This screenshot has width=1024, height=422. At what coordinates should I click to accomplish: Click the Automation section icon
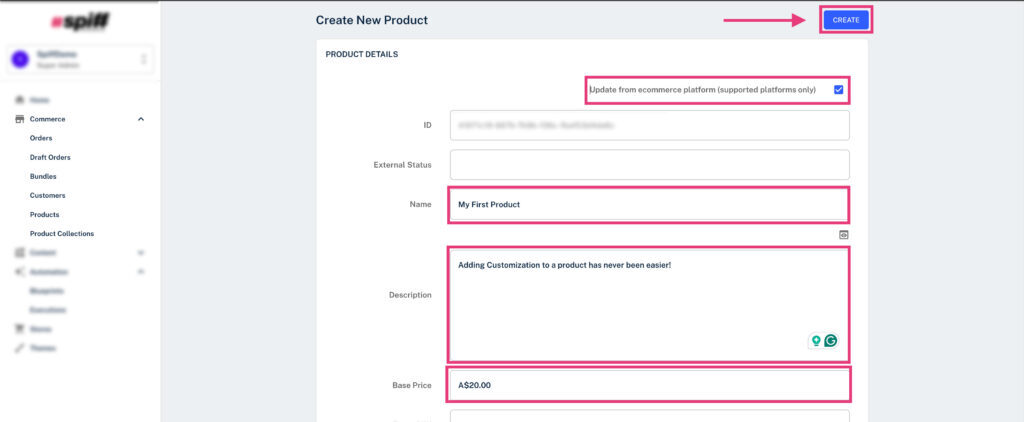click(x=20, y=272)
